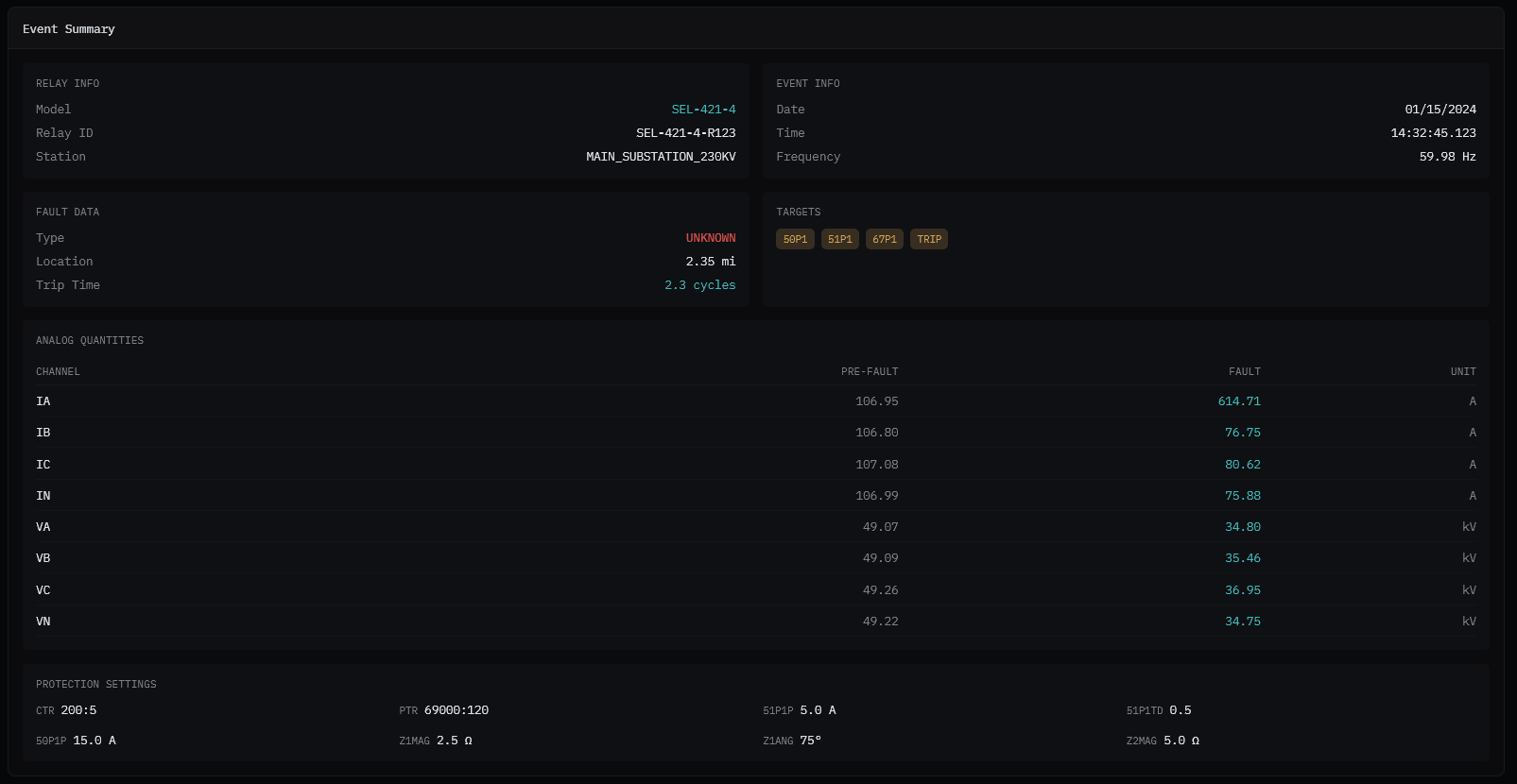
Task: Select VB pre-fault value 49.09
Action: coord(881,558)
